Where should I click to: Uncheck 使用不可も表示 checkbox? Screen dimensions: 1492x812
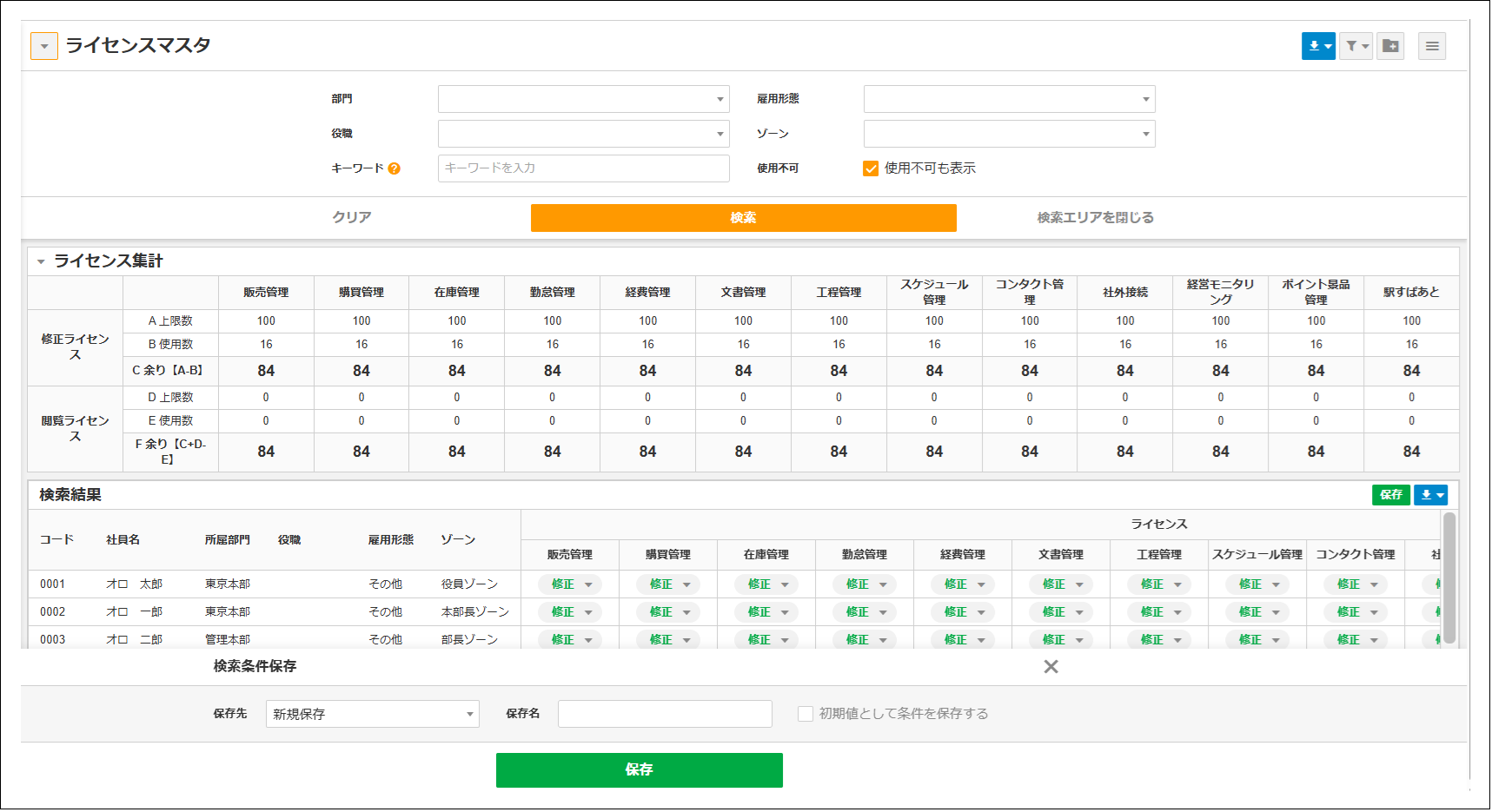871,168
